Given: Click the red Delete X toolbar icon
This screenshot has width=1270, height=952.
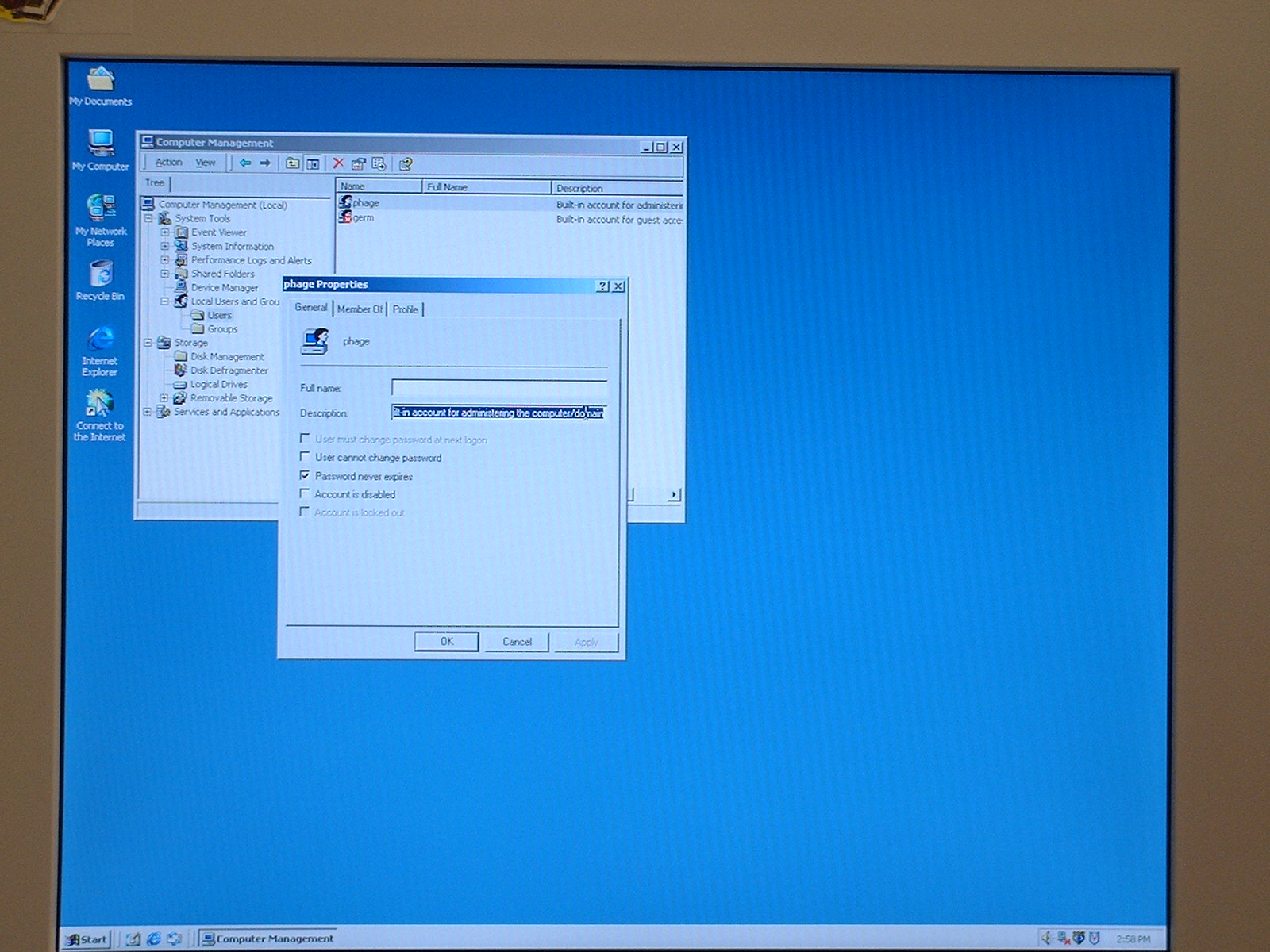Looking at the screenshot, I should (x=338, y=163).
